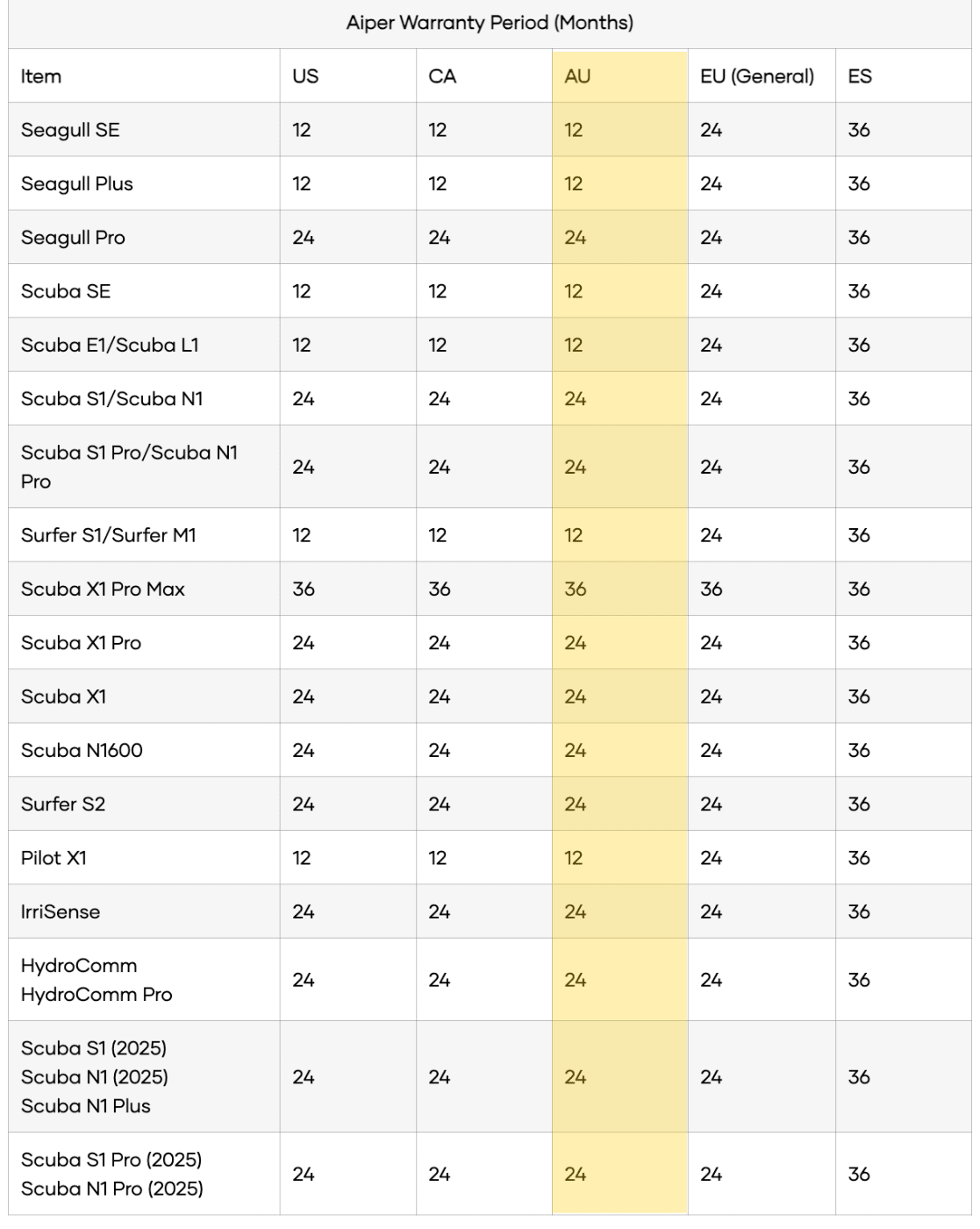980x1229 pixels.
Task: Select the Seagull SE row label
Action: tap(70, 130)
